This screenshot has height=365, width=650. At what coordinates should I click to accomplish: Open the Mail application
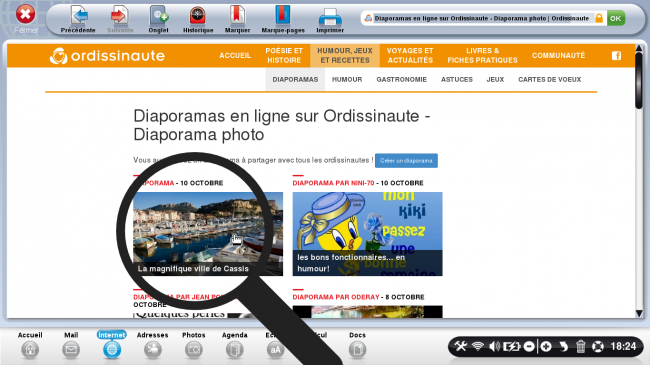(71, 345)
